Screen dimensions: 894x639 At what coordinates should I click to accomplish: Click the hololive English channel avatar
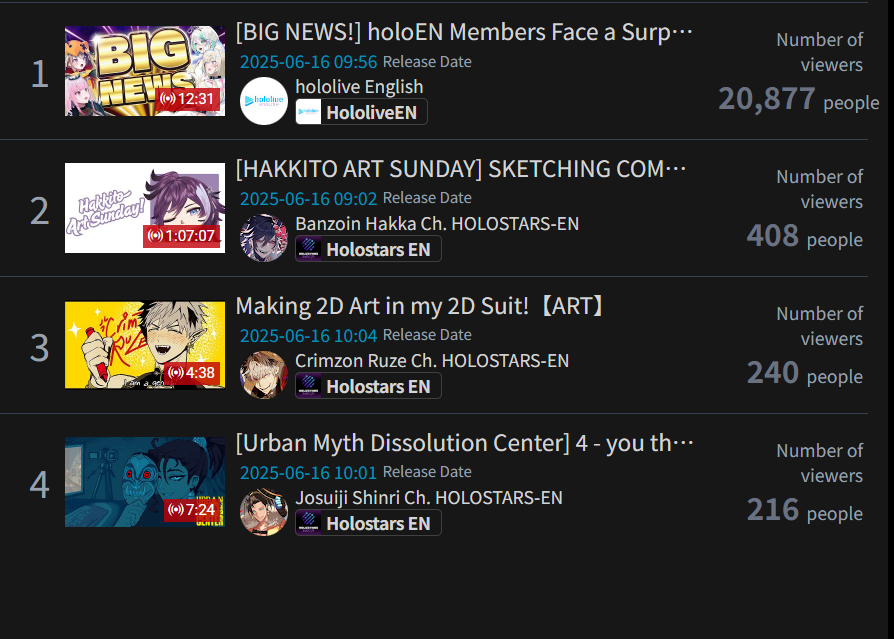263,101
